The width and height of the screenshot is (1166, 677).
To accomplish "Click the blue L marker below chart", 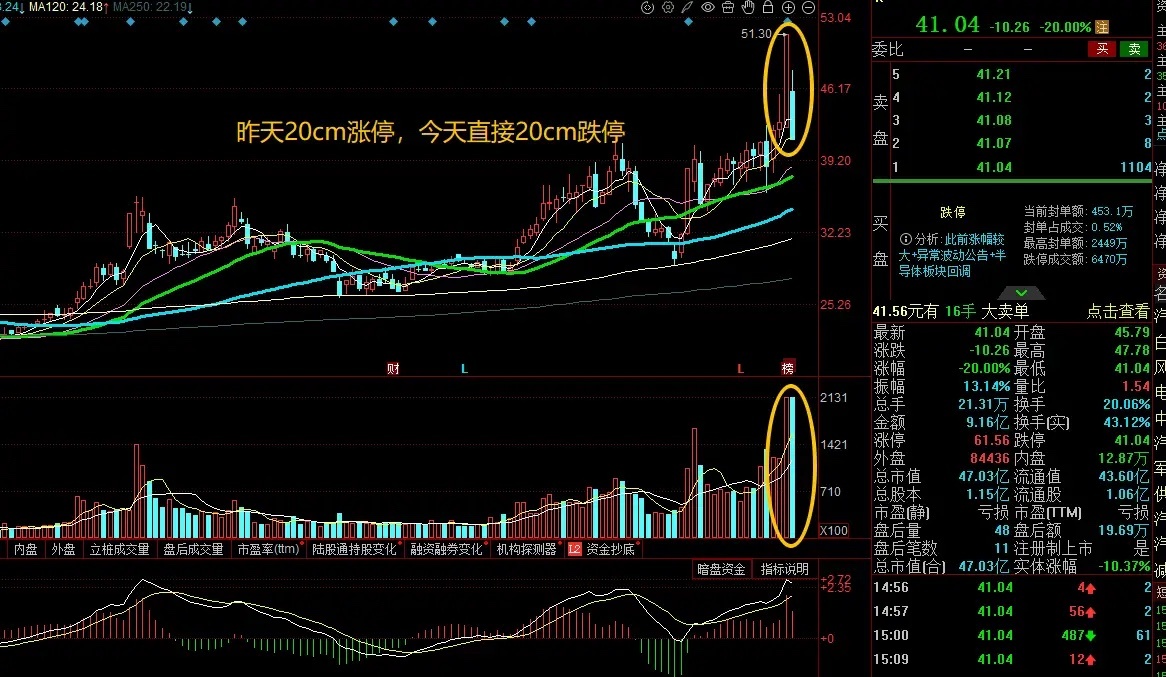I will pos(464,368).
